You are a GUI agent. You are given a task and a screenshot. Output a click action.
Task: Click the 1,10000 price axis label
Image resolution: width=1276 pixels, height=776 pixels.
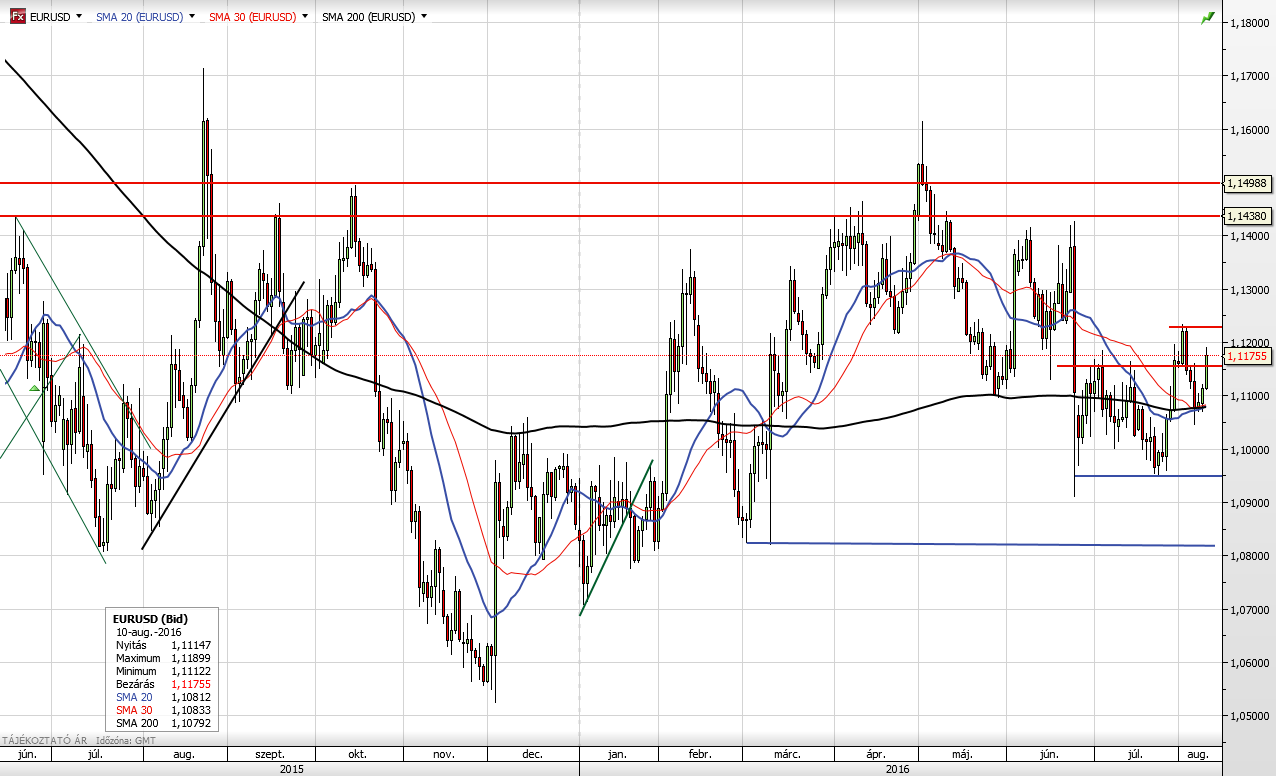[1251, 450]
